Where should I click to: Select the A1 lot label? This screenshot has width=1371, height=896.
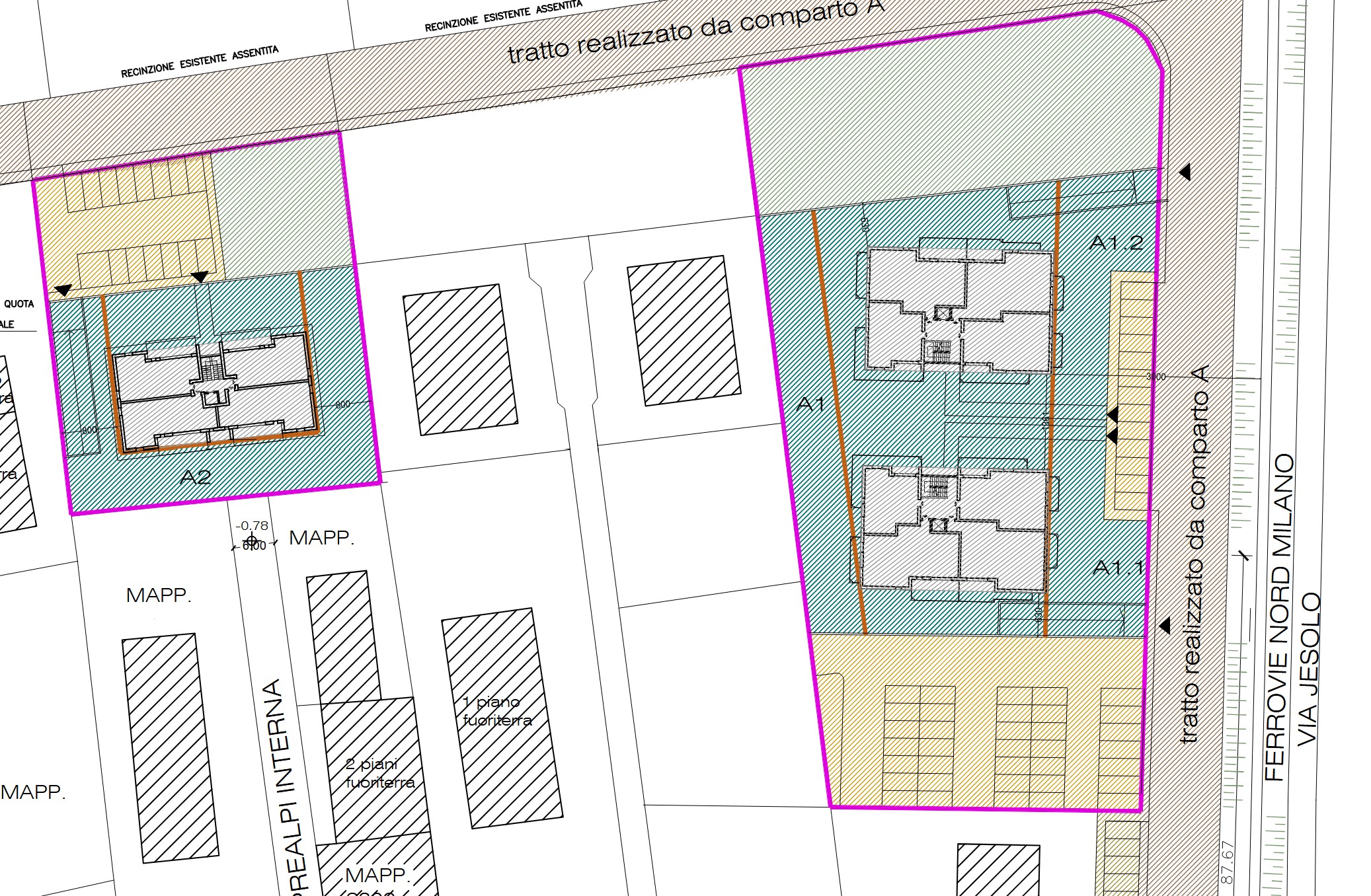[x=810, y=404]
